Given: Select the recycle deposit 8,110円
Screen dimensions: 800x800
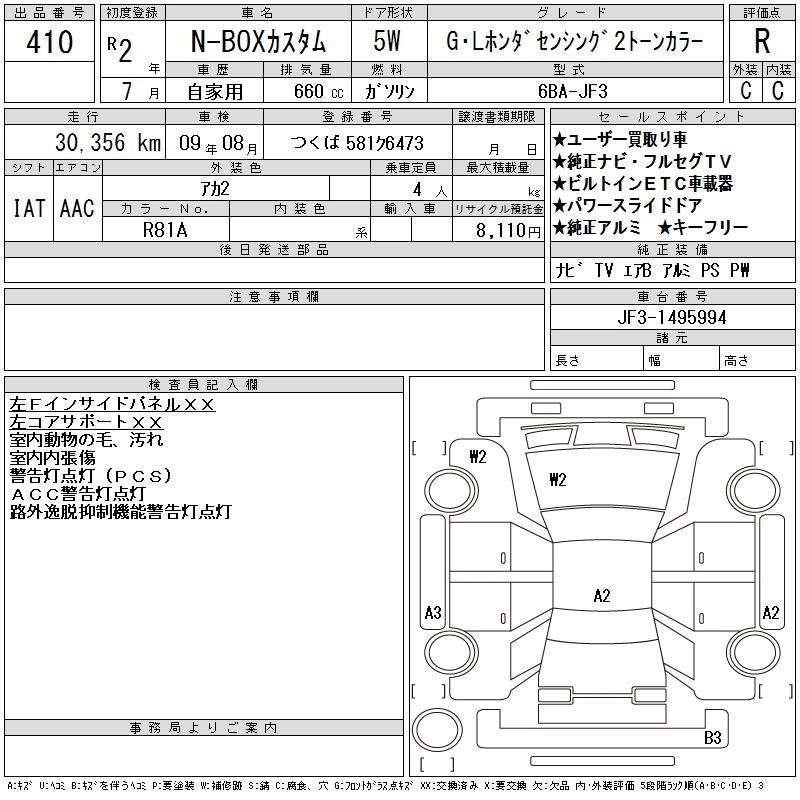Looking at the screenshot, I should pos(508,231).
